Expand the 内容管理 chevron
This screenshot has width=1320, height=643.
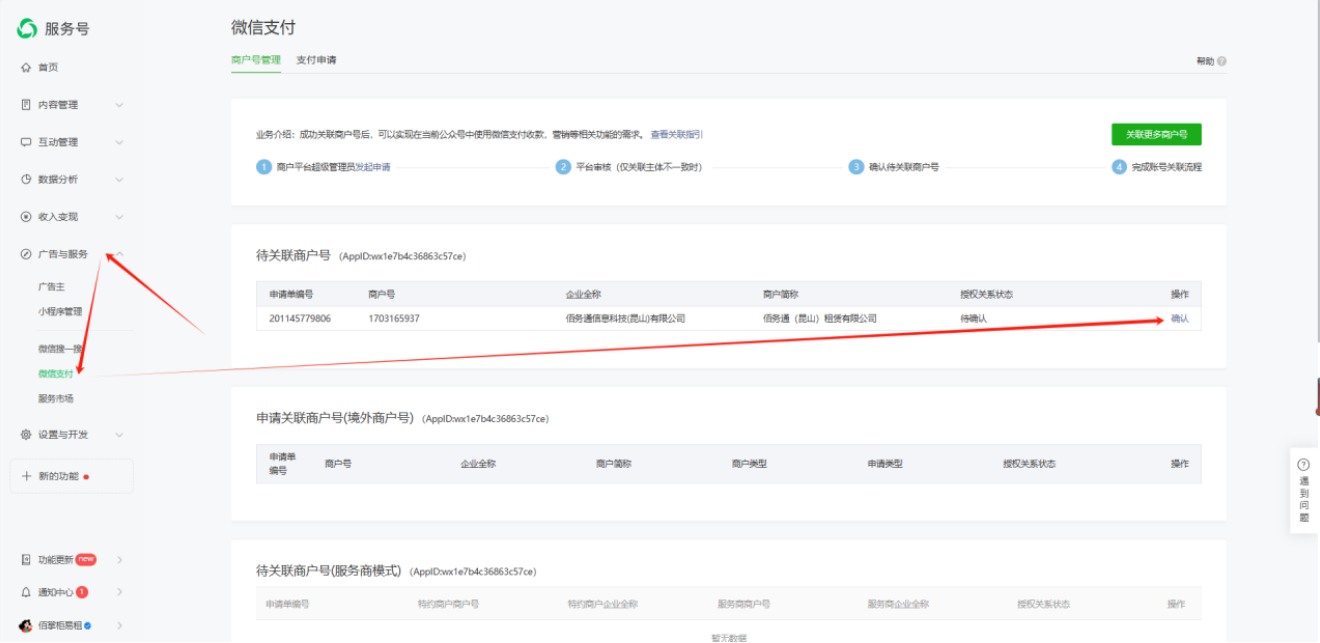coord(119,105)
